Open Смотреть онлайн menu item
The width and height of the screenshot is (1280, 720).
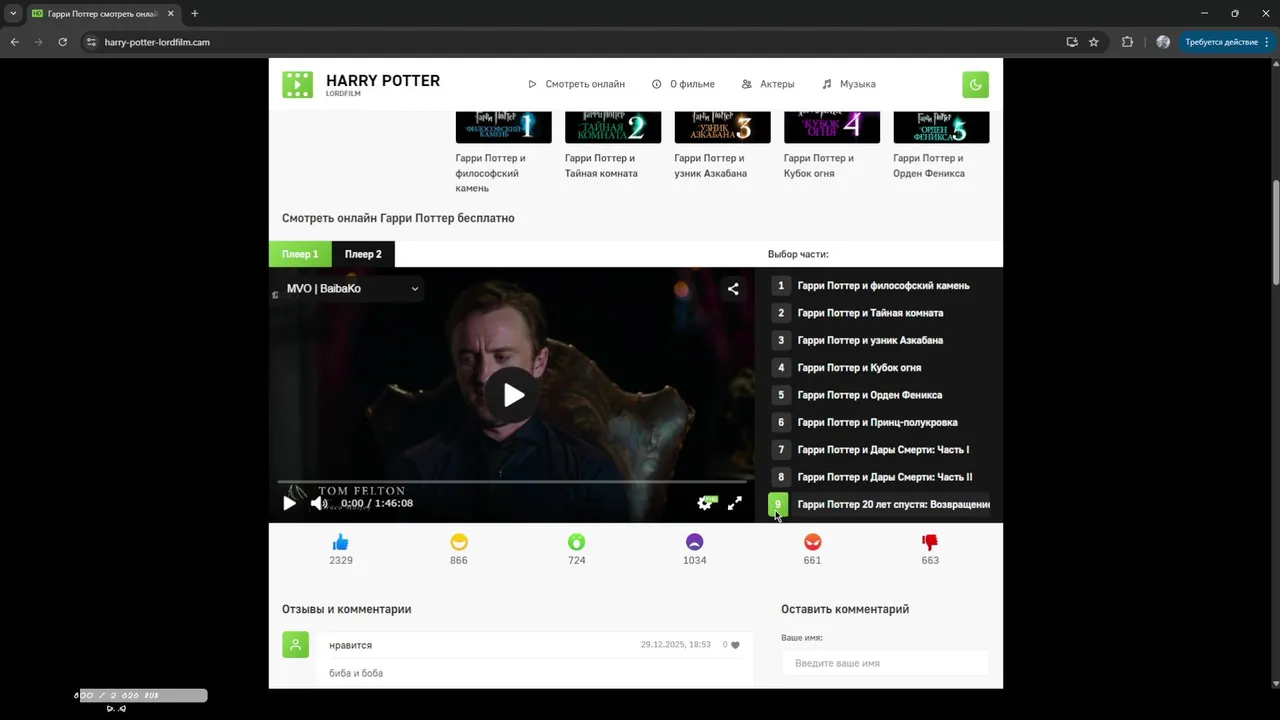pos(576,84)
